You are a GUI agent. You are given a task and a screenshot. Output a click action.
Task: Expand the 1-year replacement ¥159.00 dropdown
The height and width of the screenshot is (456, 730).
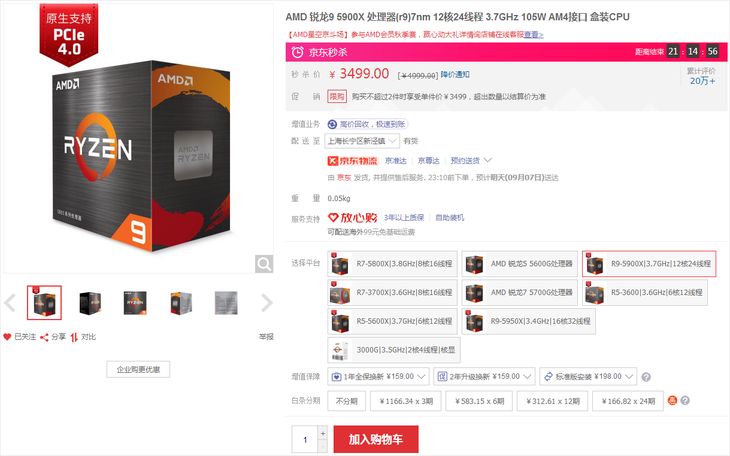[378, 376]
